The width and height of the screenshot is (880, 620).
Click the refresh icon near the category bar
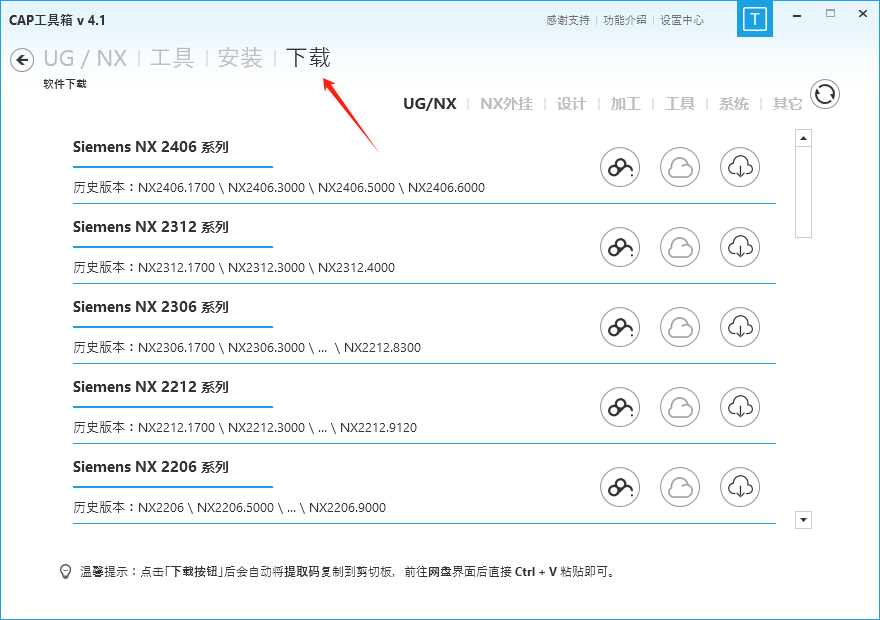[824, 94]
